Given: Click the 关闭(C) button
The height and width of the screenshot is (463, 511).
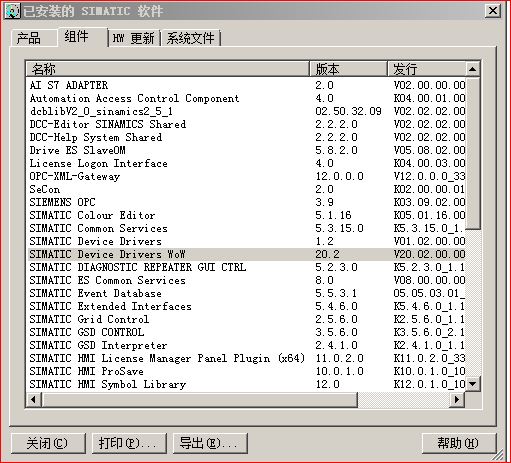Looking at the screenshot, I should click(x=48, y=443).
